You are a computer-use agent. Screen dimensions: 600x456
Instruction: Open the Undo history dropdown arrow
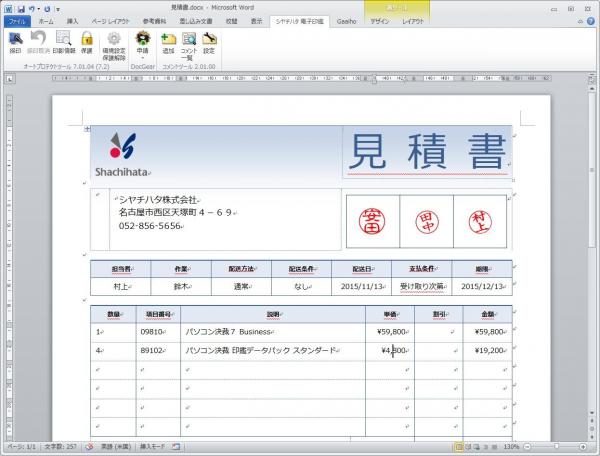[40, 7]
